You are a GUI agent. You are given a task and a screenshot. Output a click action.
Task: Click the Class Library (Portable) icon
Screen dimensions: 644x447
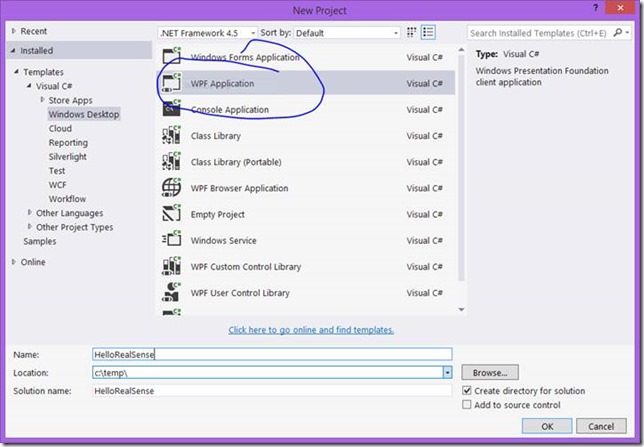coord(171,161)
